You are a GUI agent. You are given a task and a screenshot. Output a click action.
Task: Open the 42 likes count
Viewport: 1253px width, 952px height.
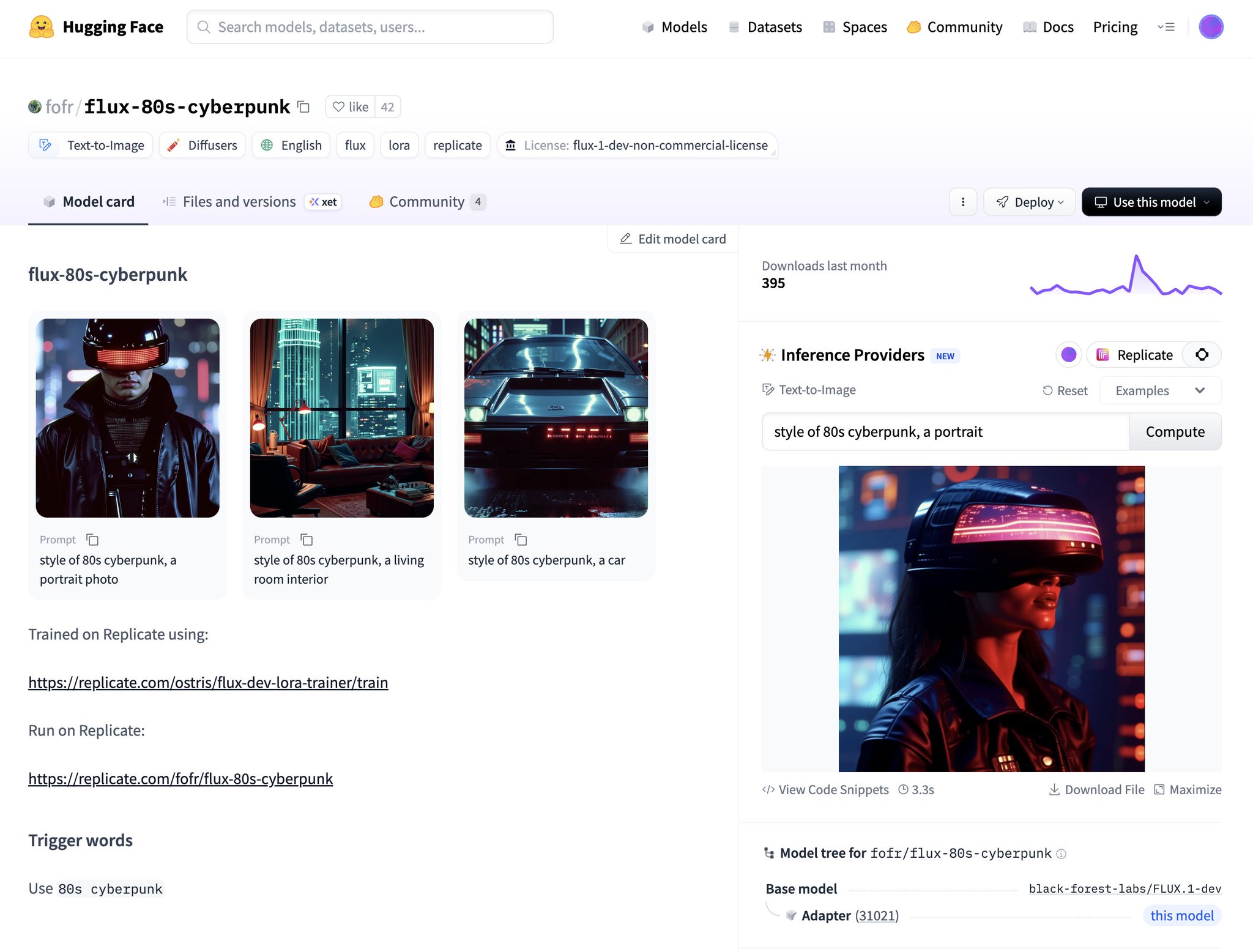387,107
